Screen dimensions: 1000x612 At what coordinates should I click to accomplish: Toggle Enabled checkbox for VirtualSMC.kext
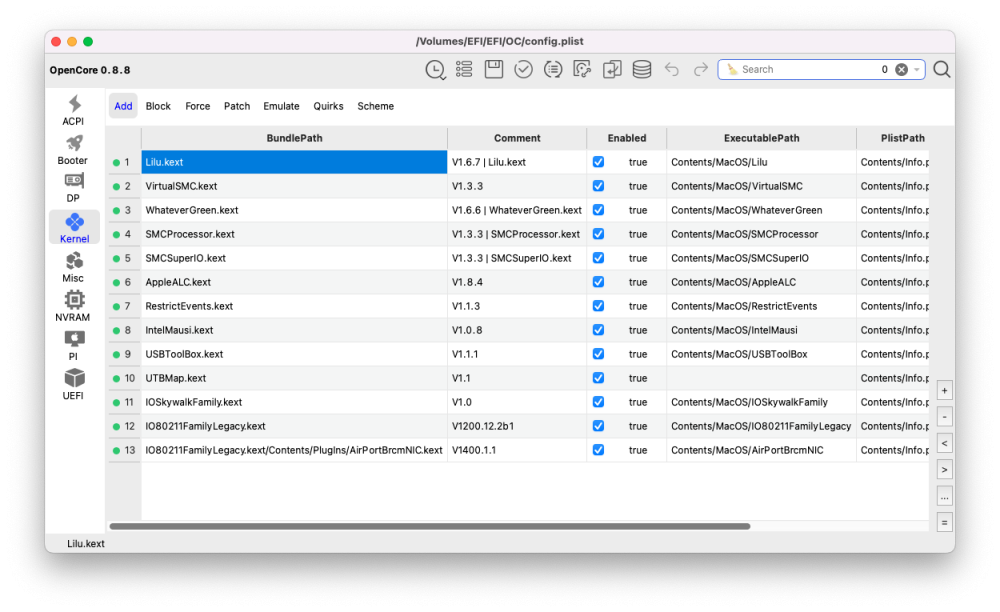[x=598, y=186]
